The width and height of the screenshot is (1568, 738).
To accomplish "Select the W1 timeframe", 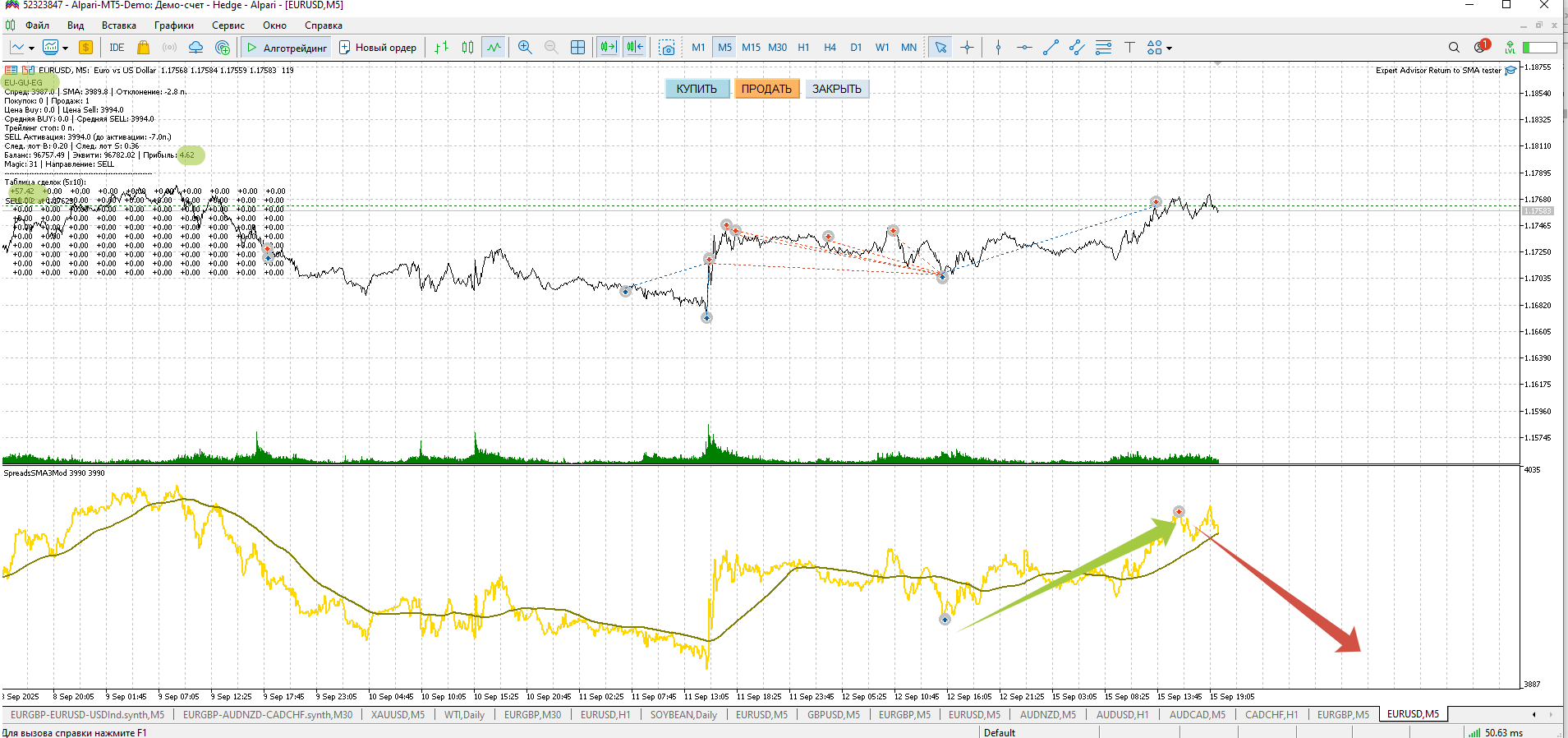I will tap(882, 48).
